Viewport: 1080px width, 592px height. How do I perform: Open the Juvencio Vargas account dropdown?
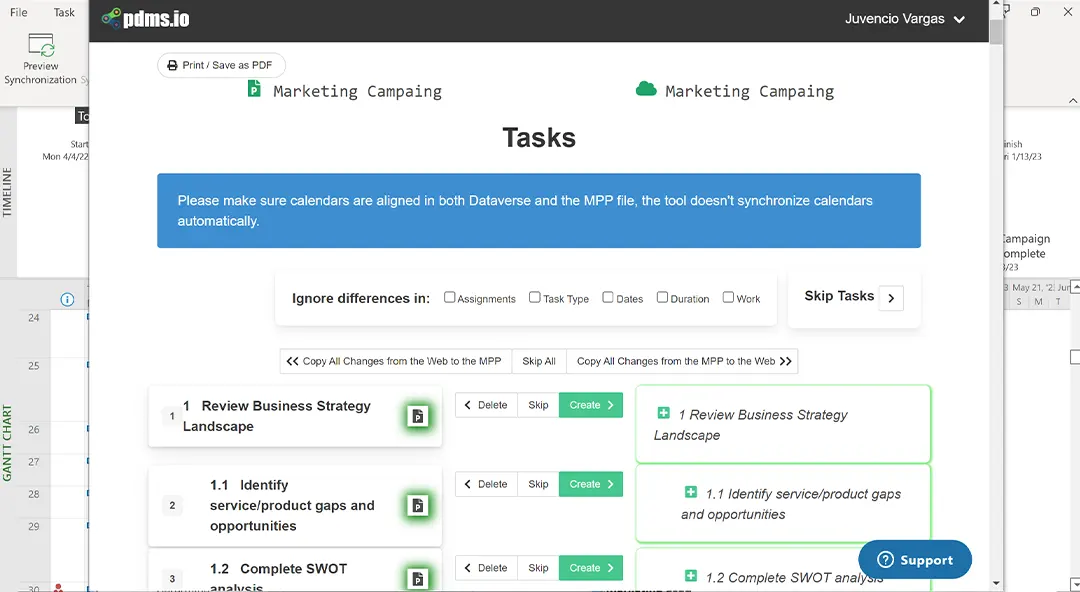coord(906,18)
